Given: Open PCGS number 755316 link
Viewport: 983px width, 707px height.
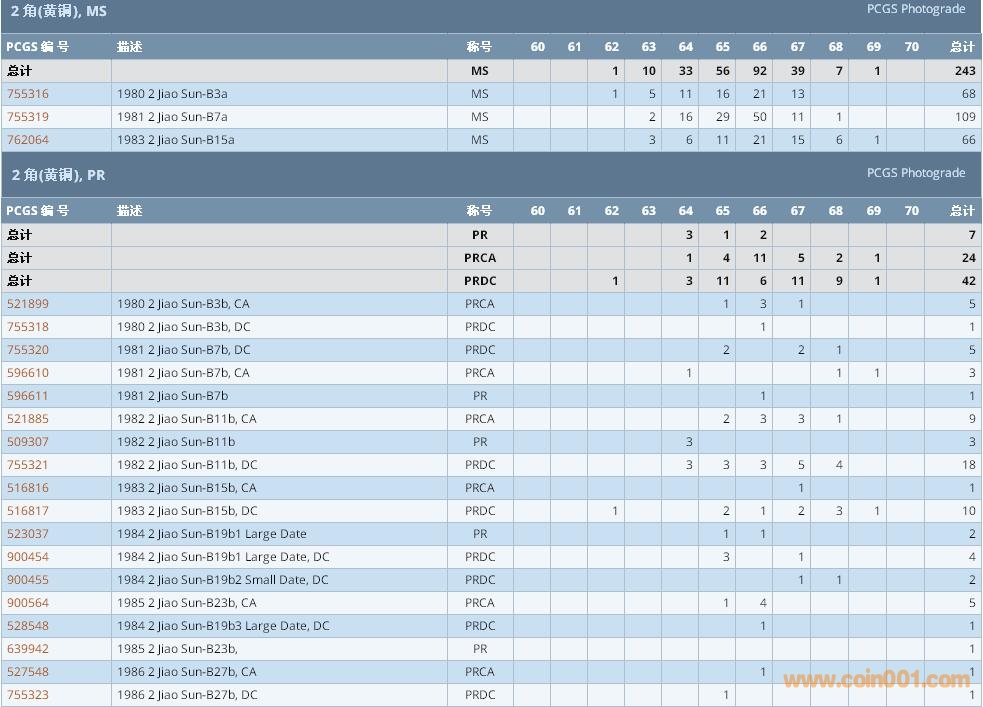Looking at the screenshot, I should pyautogui.click(x=28, y=94).
